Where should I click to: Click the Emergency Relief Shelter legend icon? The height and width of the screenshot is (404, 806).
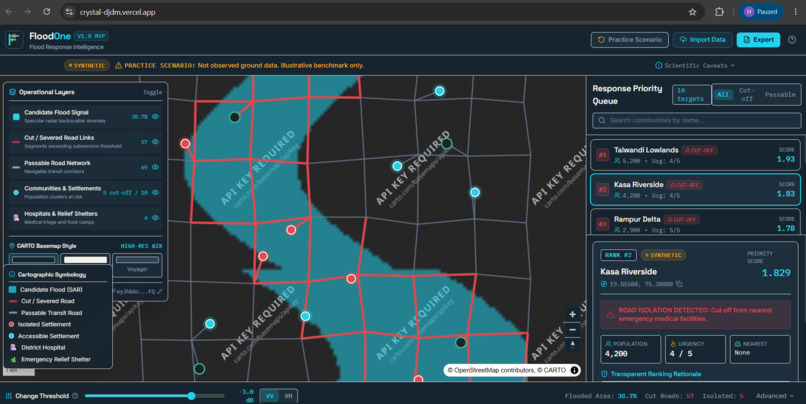(x=13, y=359)
